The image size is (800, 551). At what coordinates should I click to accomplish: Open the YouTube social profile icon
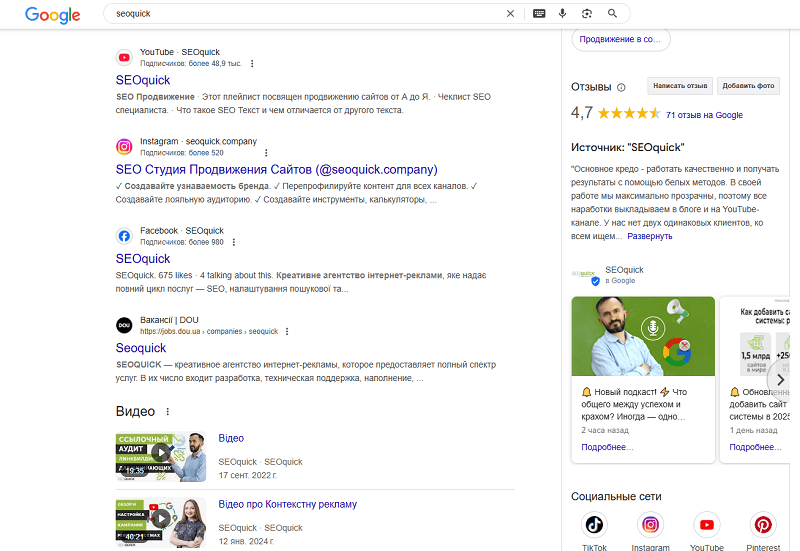pyautogui.click(x=707, y=524)
